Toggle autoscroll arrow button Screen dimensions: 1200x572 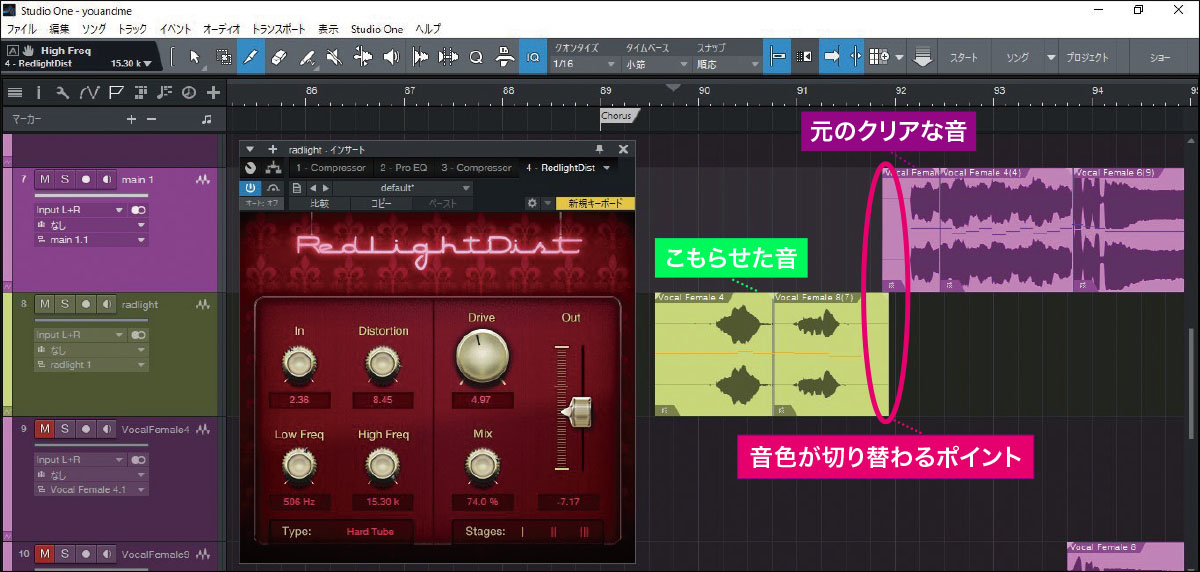tap(831, 57)
